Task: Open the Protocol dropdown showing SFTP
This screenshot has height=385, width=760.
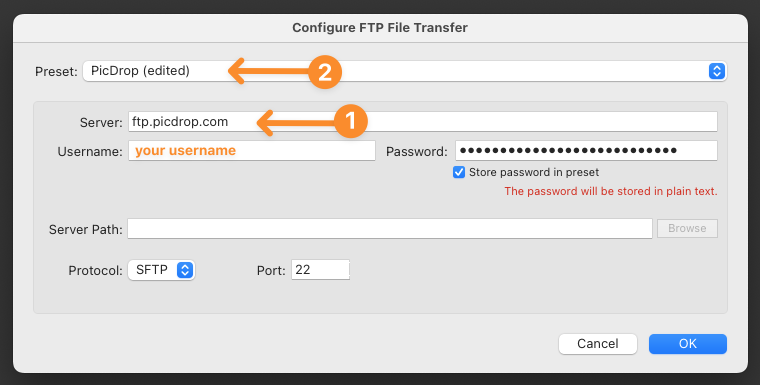Action: click(x=161, y=270)
